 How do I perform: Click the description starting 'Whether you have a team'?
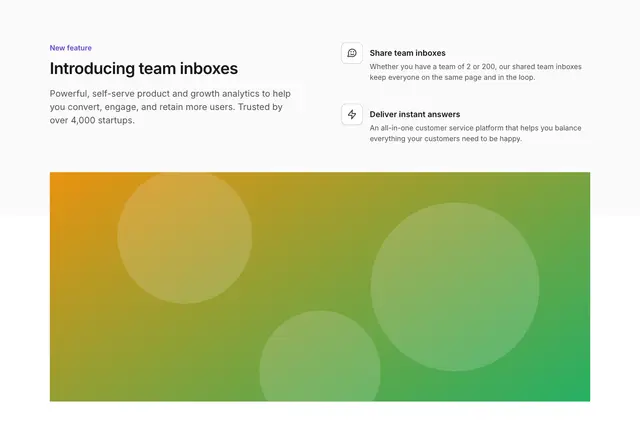[x=476, y=72]
